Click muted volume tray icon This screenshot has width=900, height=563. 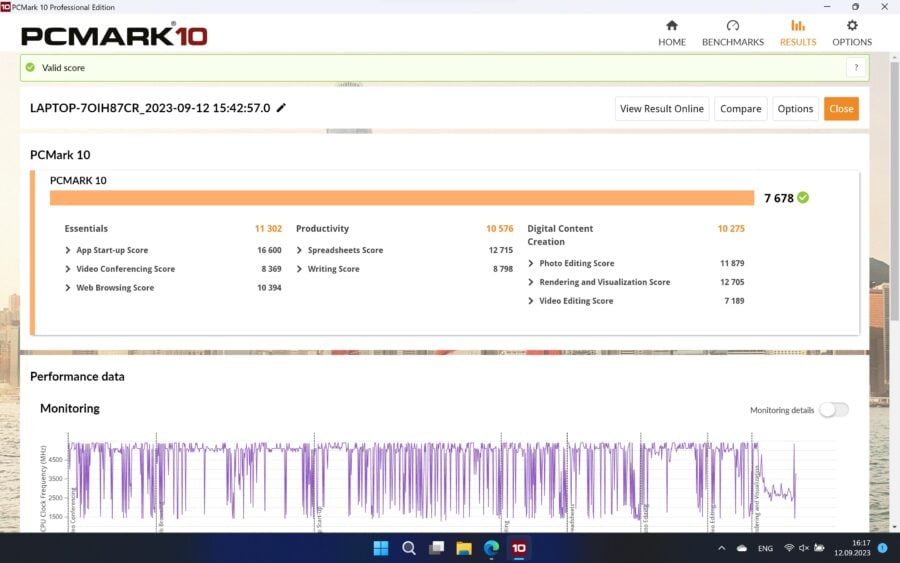[x=804, y=548]
